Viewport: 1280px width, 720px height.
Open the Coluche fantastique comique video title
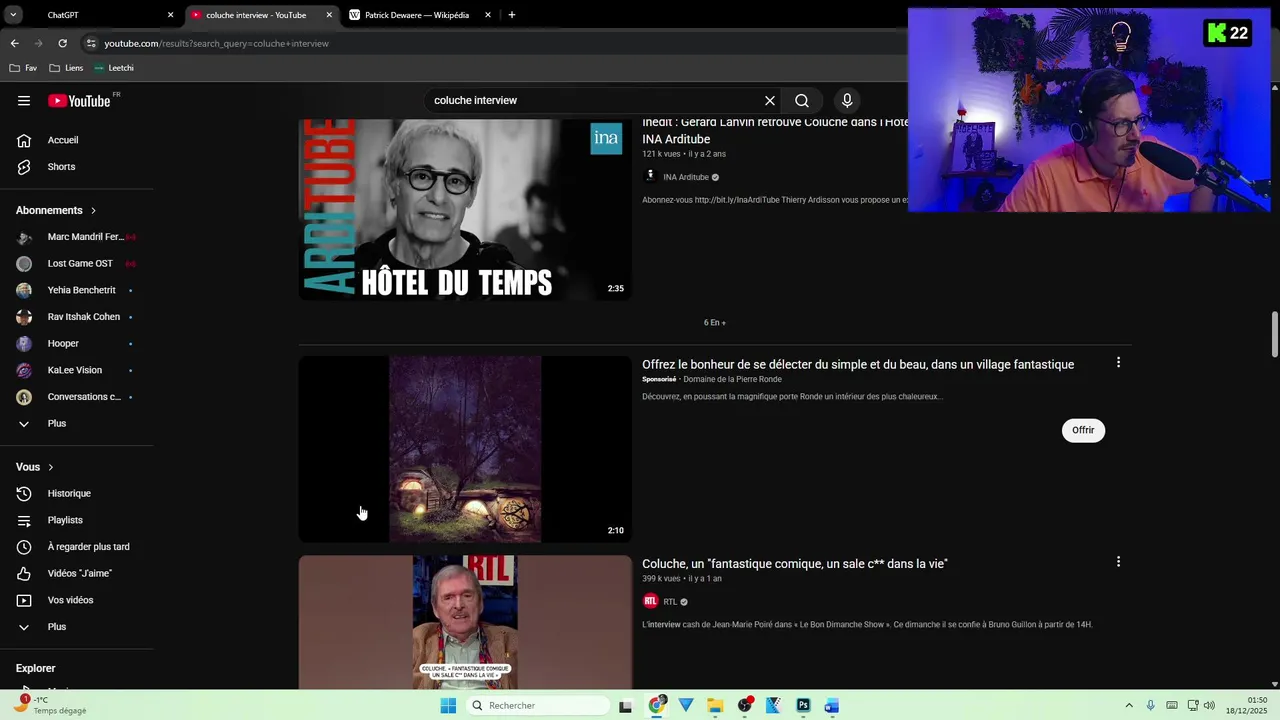[x=795, y=564]
